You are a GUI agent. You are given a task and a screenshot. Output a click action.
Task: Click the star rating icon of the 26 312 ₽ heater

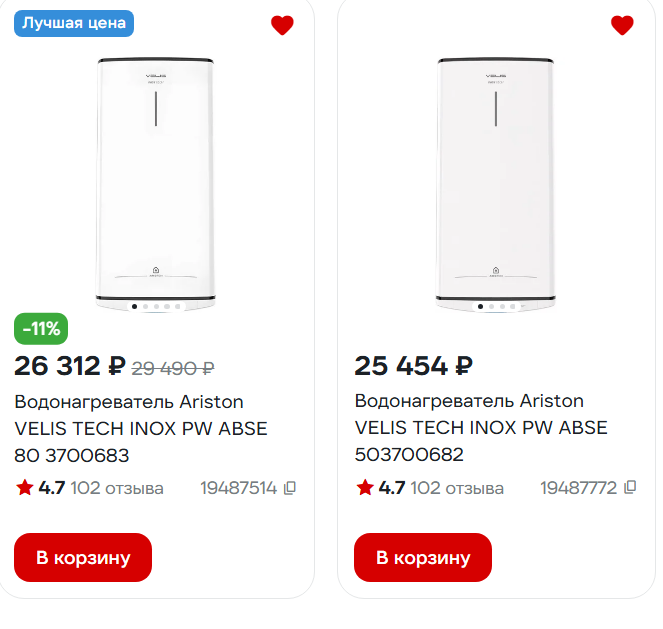[25, 488]
